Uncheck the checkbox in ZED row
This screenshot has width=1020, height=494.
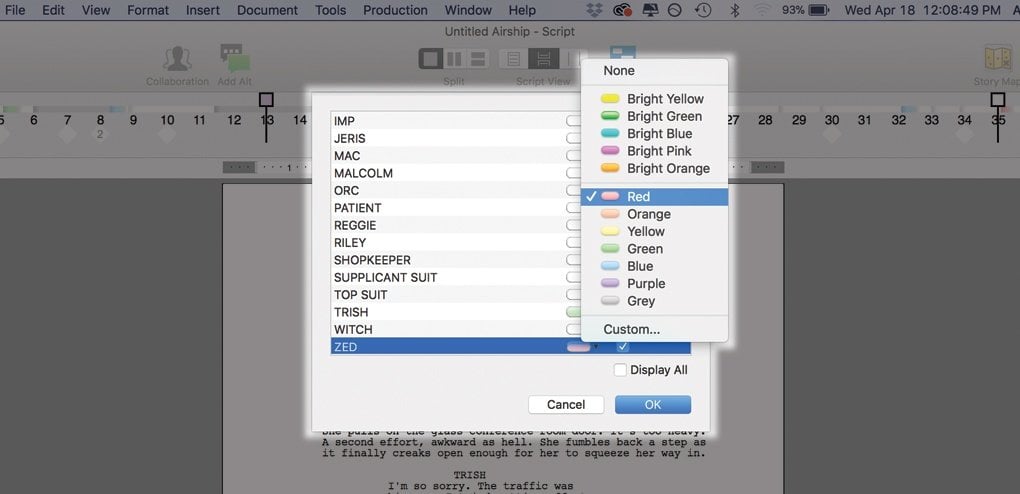click(x=623, y=347)
